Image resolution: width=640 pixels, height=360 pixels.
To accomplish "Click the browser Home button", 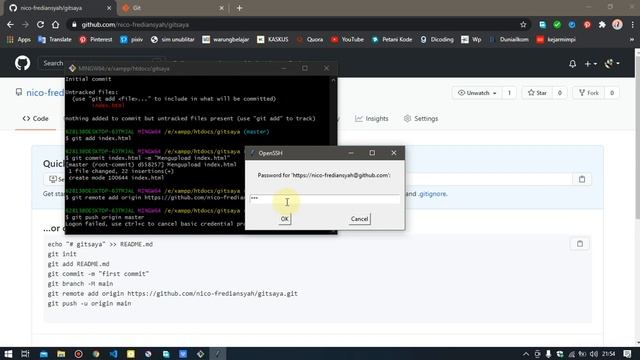I will point(56,24).
